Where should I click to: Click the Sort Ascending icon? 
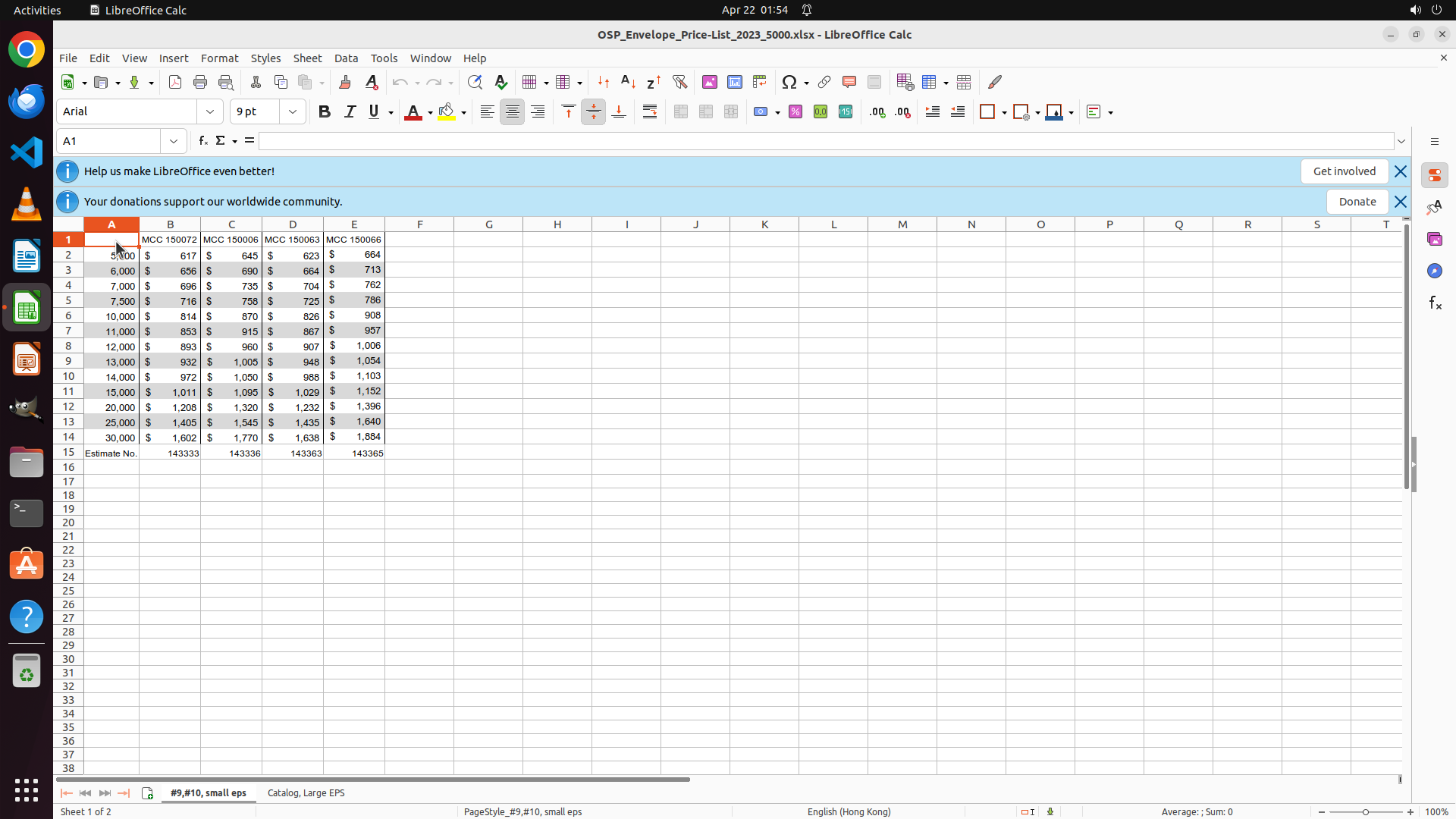(x=628, y=82)
